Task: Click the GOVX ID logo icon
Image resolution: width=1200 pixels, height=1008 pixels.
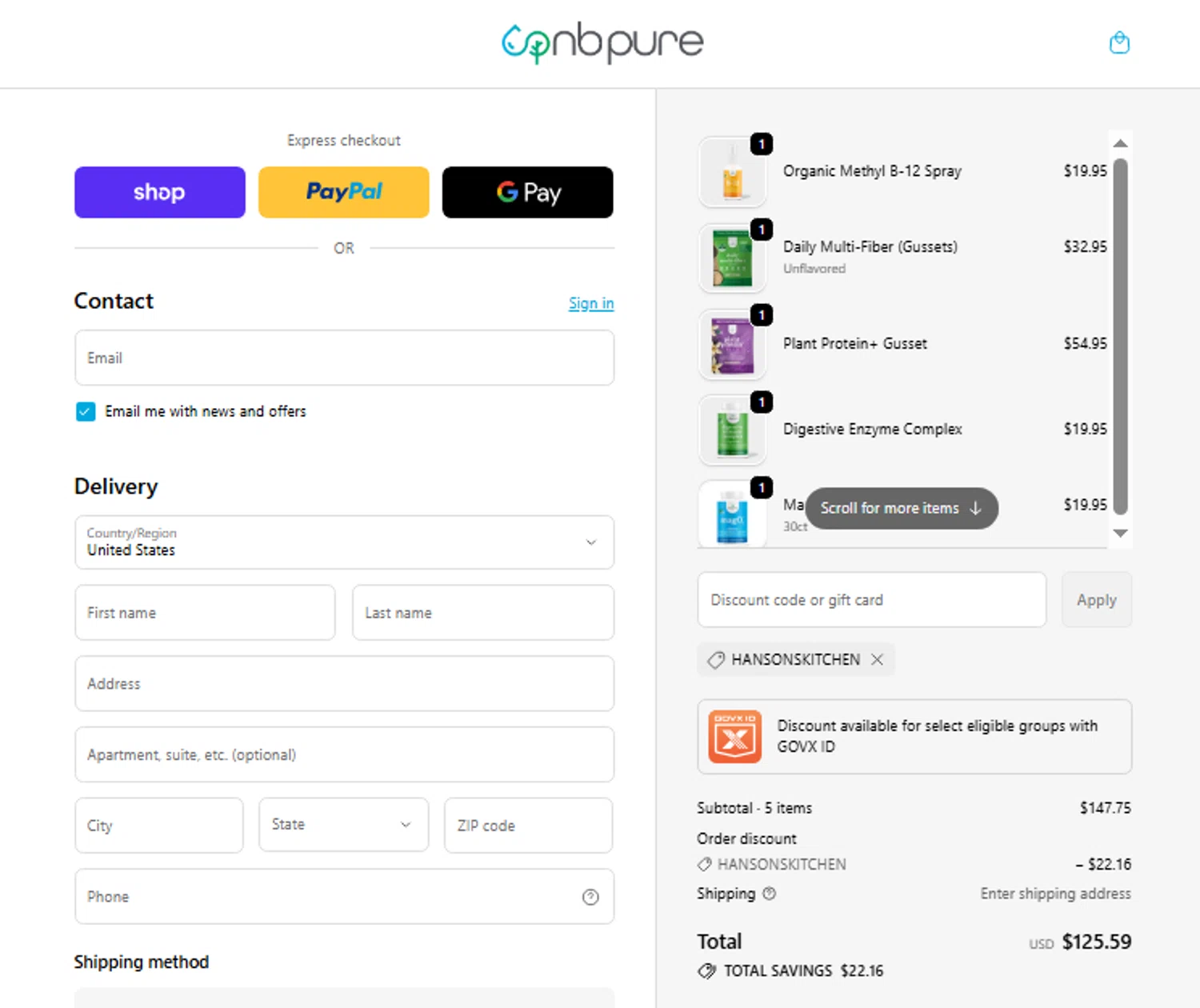Action: coord(735,737)
